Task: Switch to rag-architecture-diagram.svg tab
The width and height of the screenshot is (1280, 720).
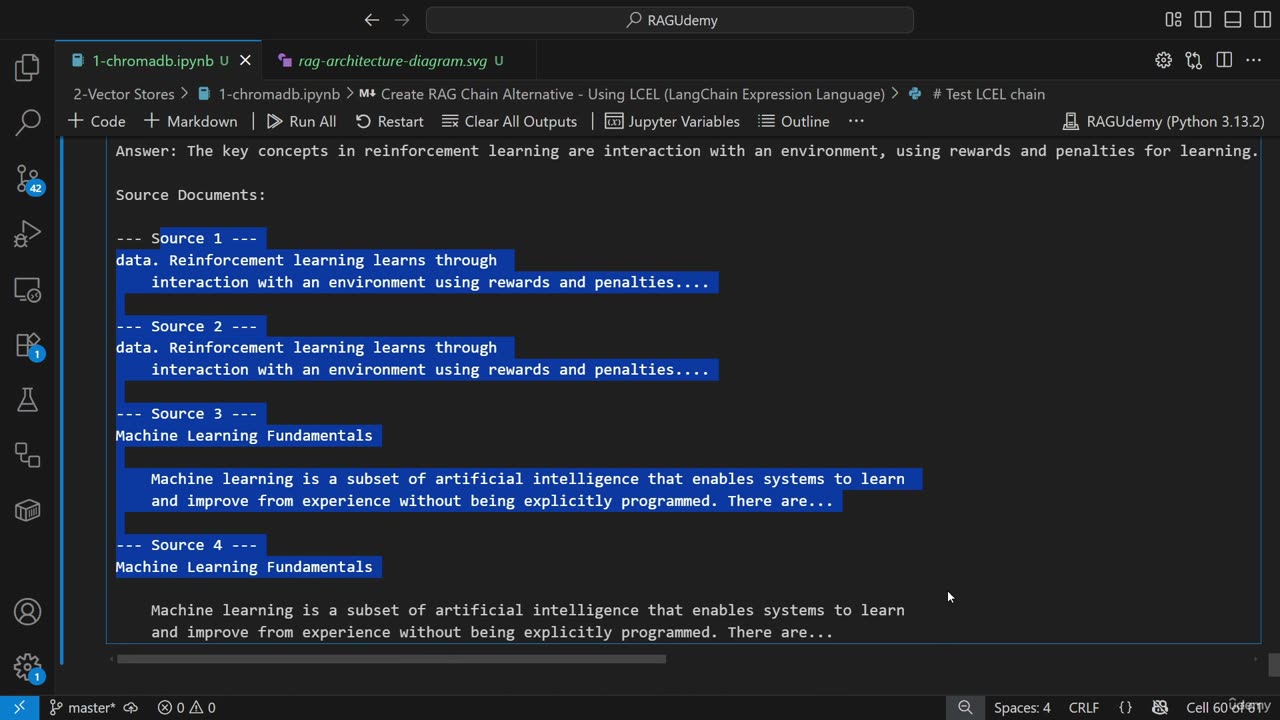Action: click(x=392, y=61)
